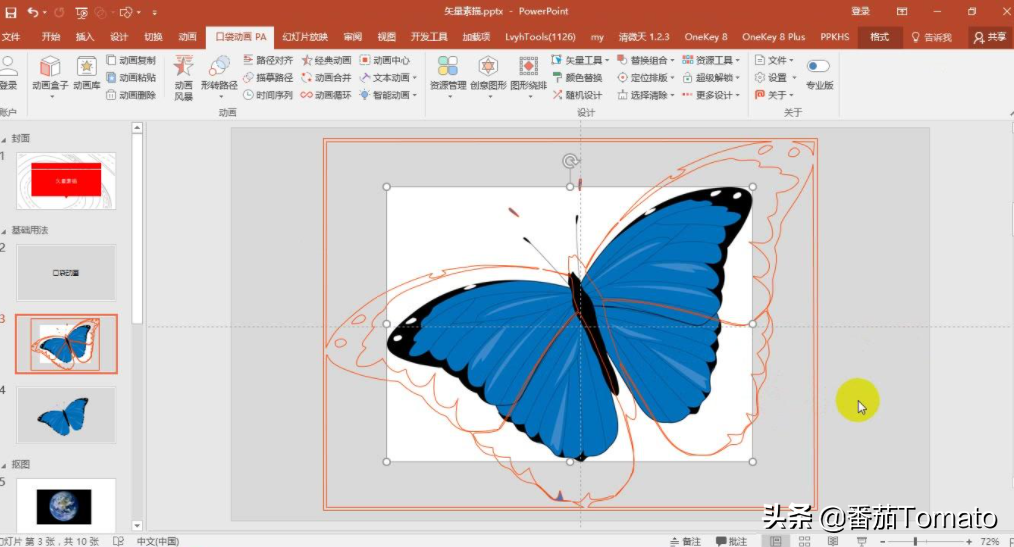
Task: Select slide 1 red cover thumbnail
Action: pyautogui.click(x=66, y=181)
